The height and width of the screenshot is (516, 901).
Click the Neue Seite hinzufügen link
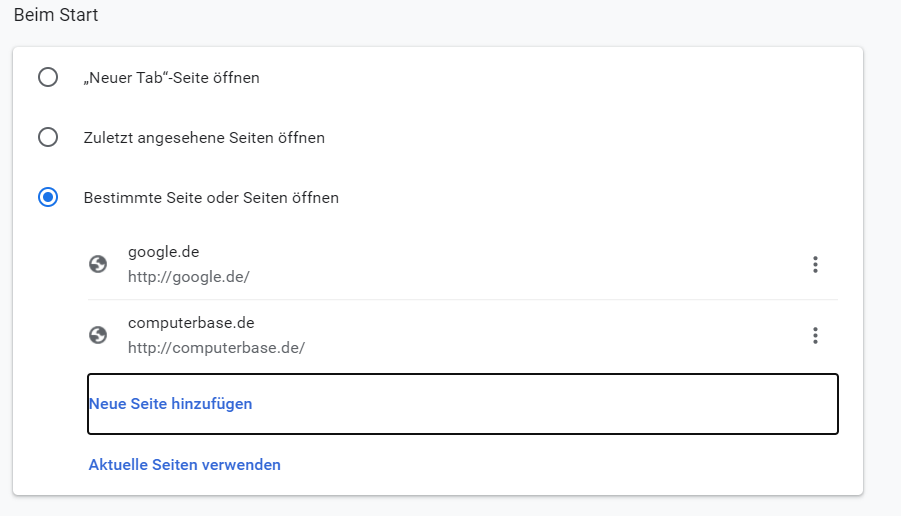click(171, 404)
